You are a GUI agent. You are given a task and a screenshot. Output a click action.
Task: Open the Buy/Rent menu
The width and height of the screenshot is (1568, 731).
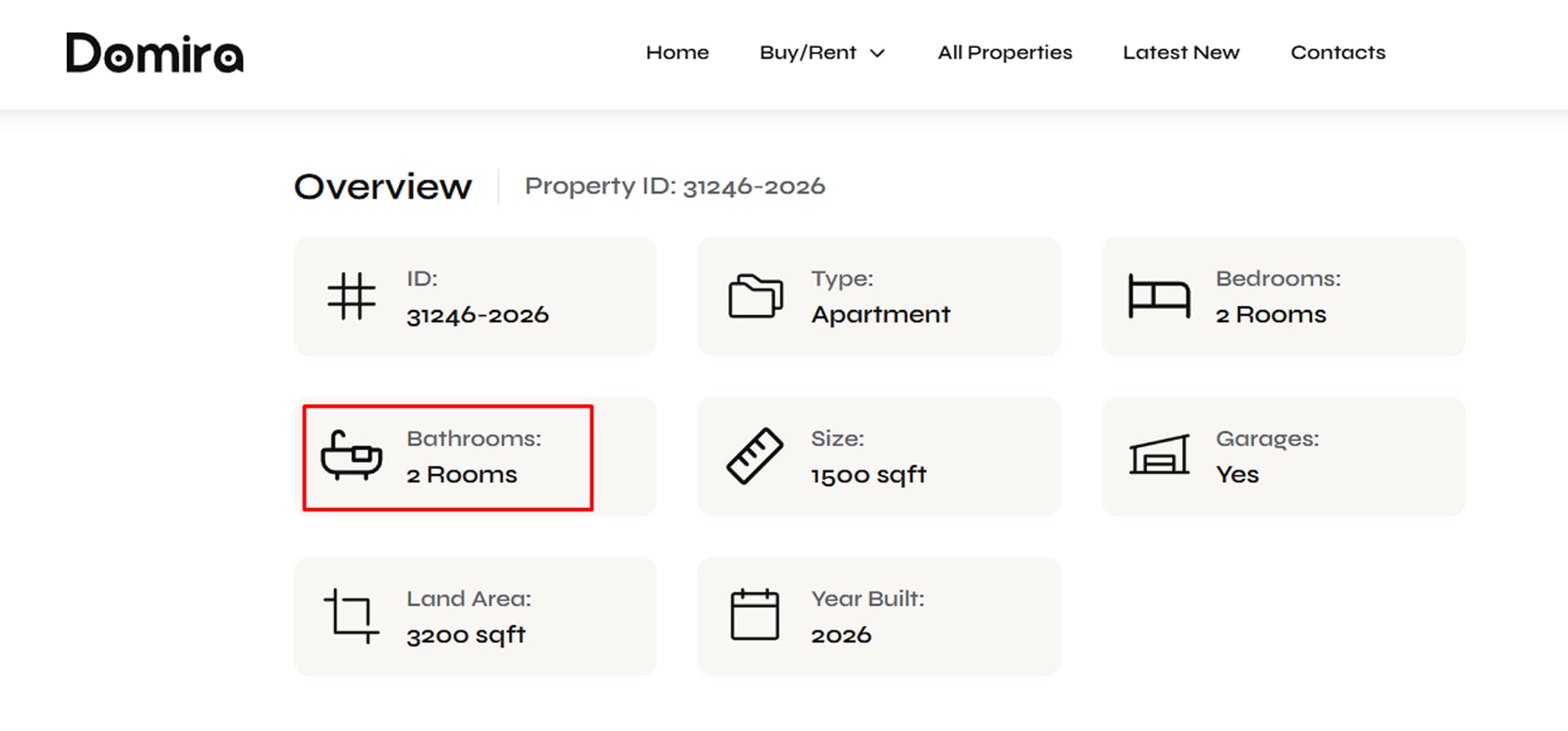[822, 52]
